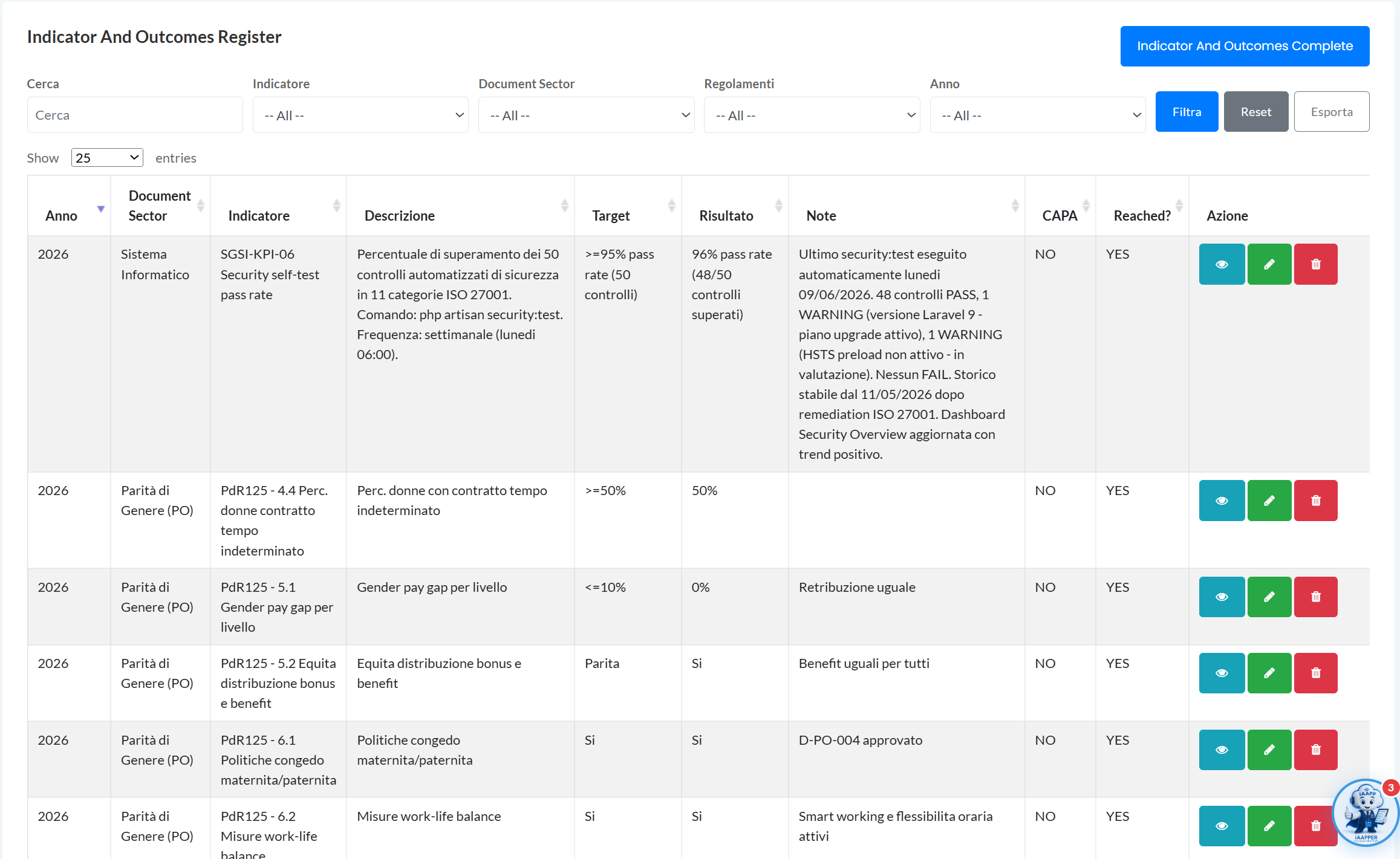1400x859 pixels.
Task: Edit the PdR125 - 6.2 work-life balance row
Action: point(1269,826)
